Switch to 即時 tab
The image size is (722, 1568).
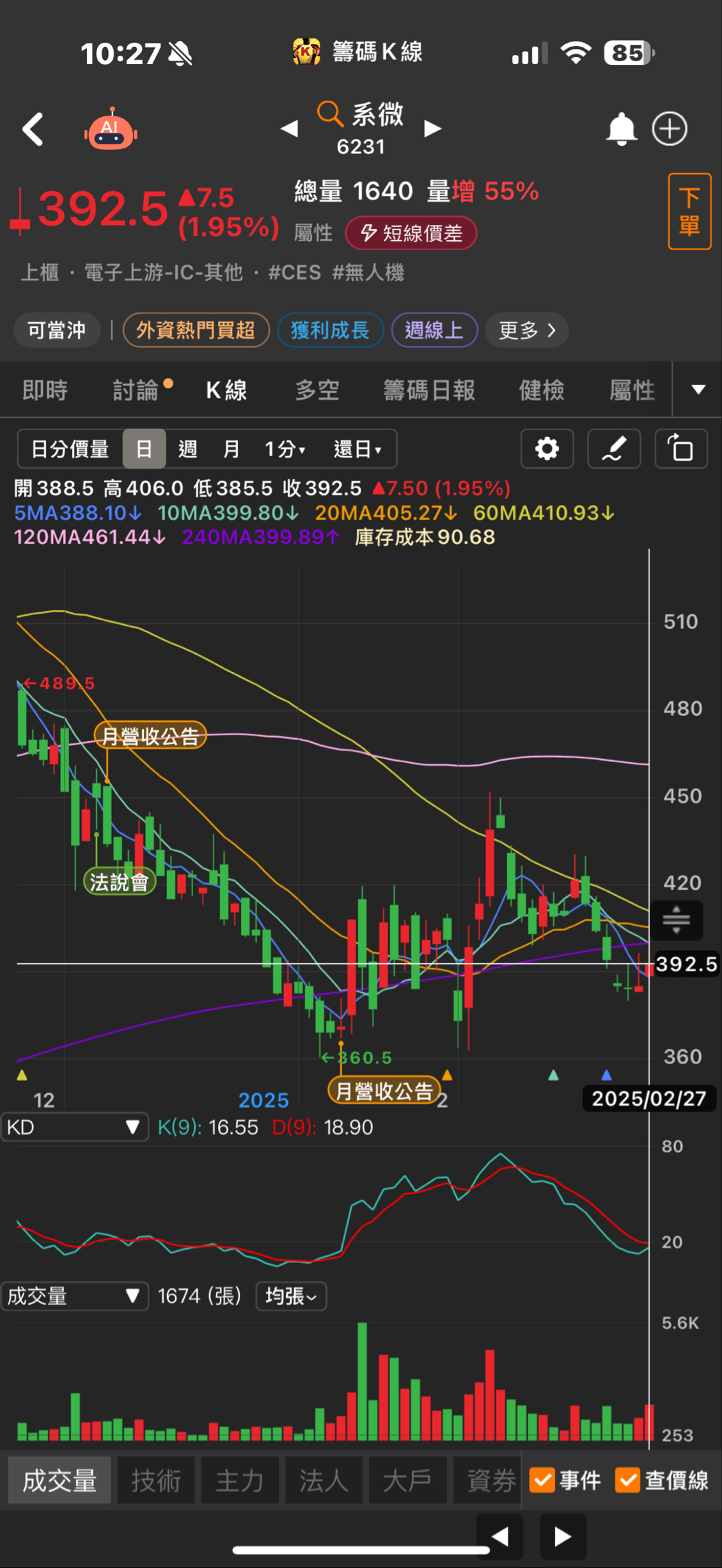(x=45, y=389)
